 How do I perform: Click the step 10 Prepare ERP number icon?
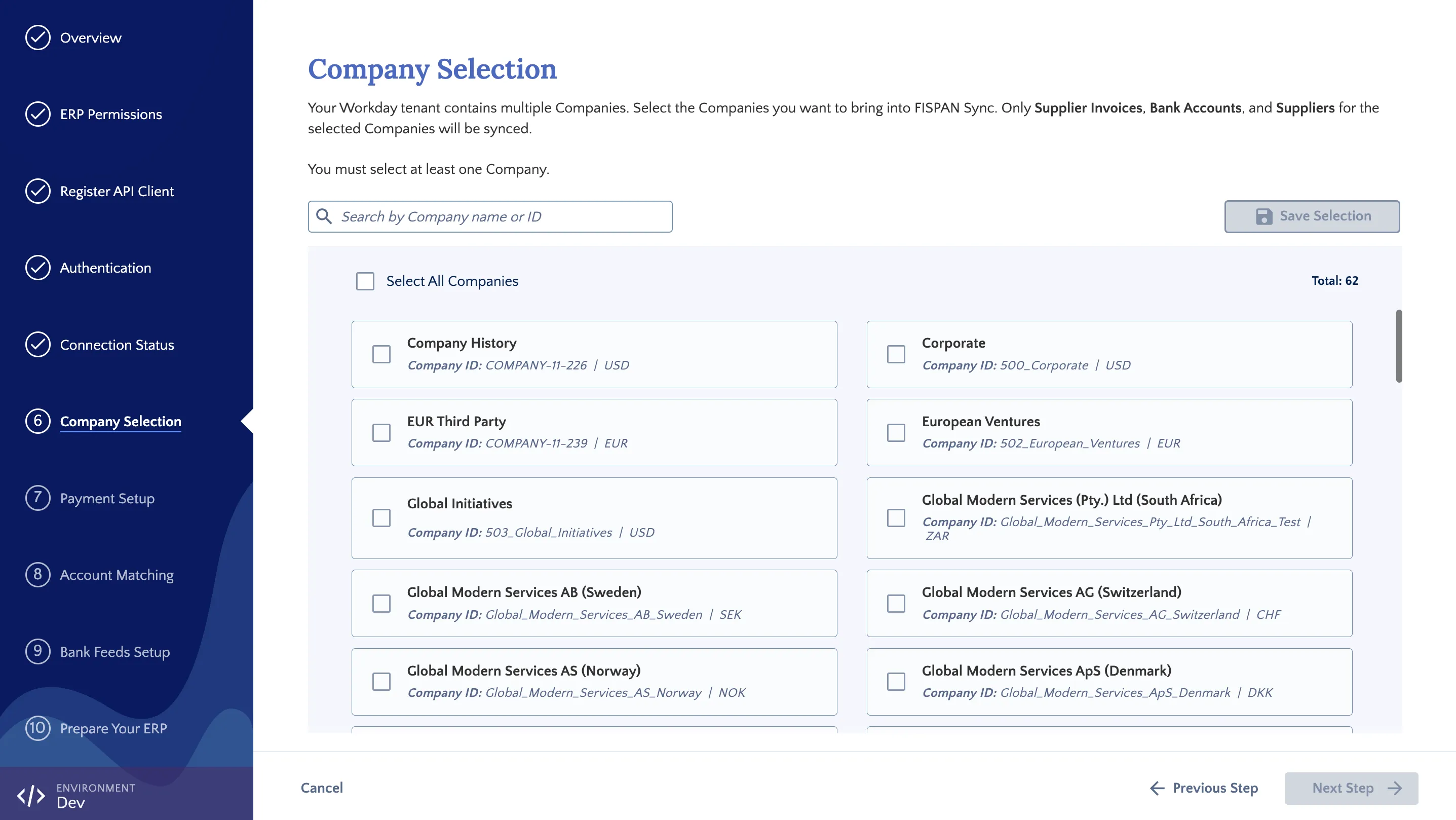(x=38, y=728)
